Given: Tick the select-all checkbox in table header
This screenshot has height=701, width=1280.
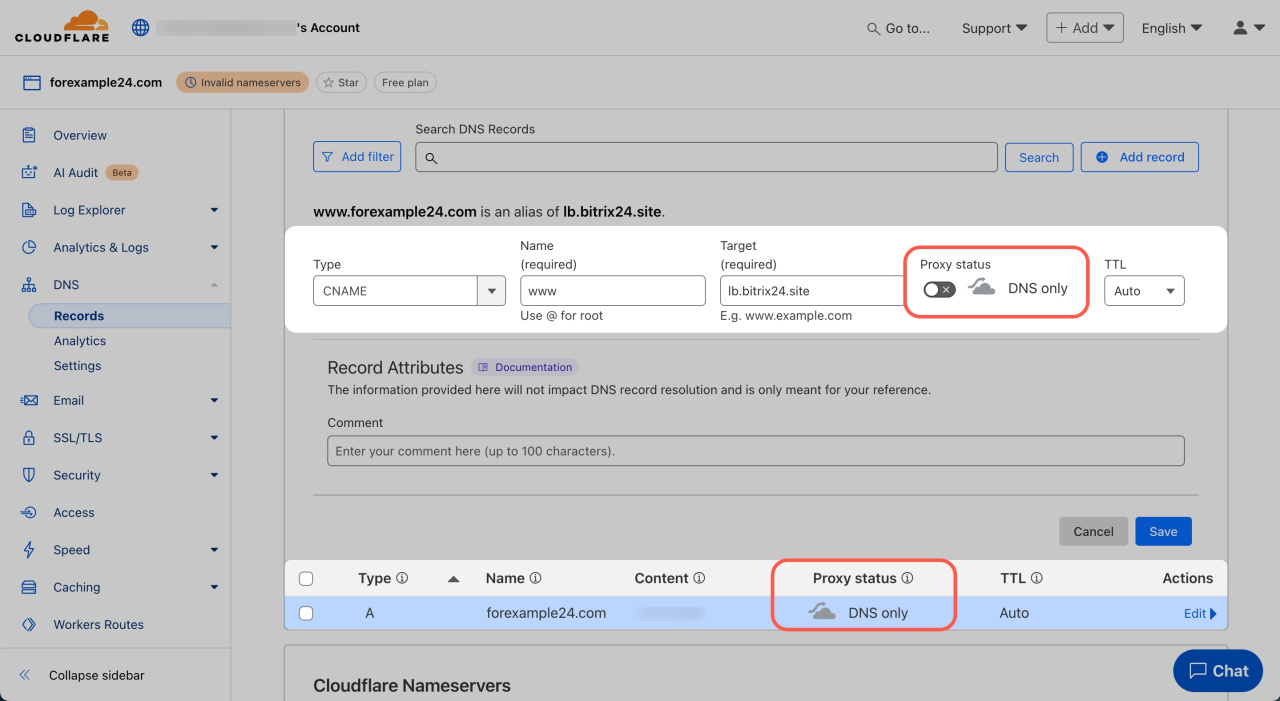Looking at the screenshot, I should (x=306, y=578).
